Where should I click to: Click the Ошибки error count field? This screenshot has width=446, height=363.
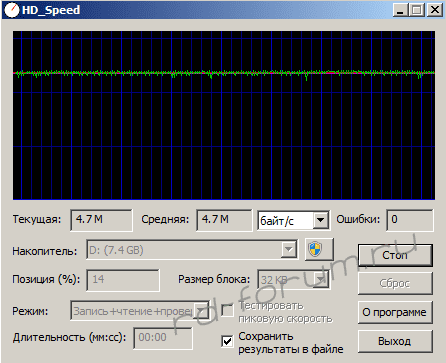(410, 220)
